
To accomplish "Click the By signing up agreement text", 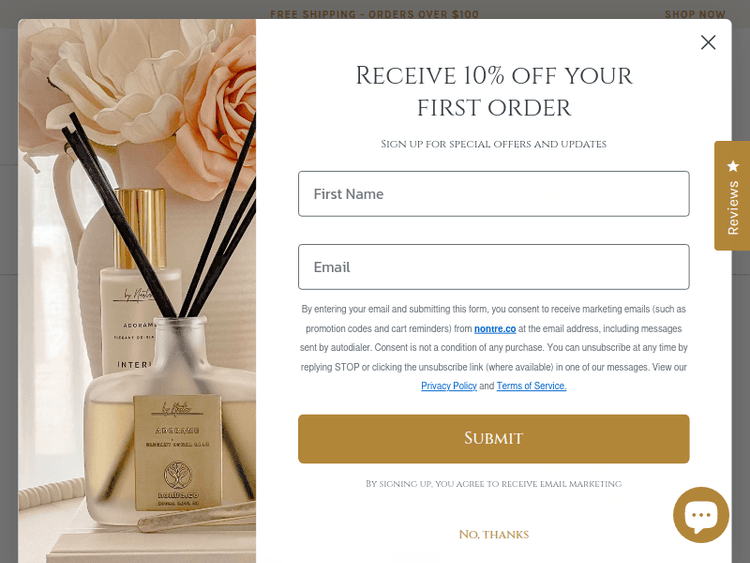I will point(494,484).
